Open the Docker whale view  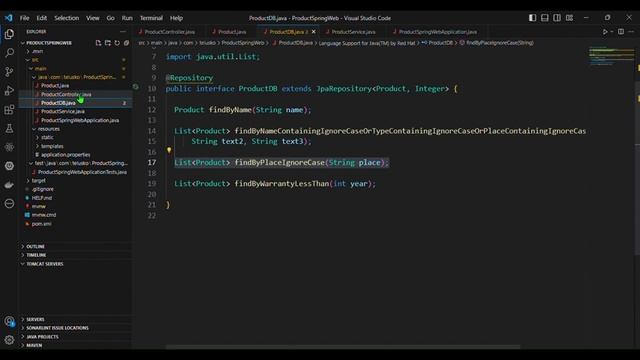[9, 185]
